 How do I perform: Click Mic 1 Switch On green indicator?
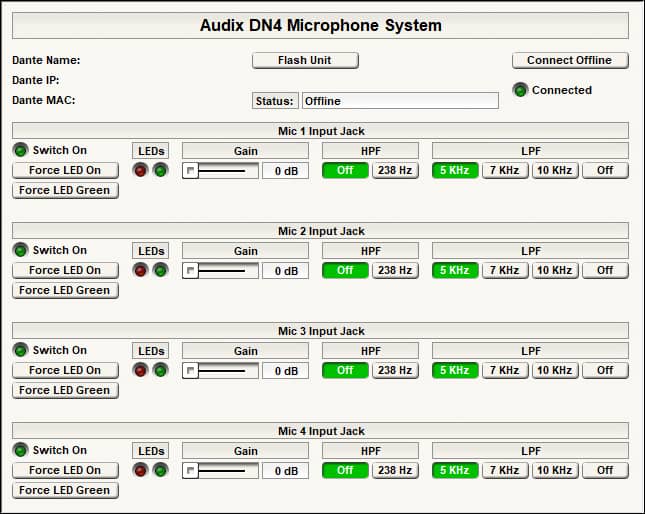coord(20,150)
